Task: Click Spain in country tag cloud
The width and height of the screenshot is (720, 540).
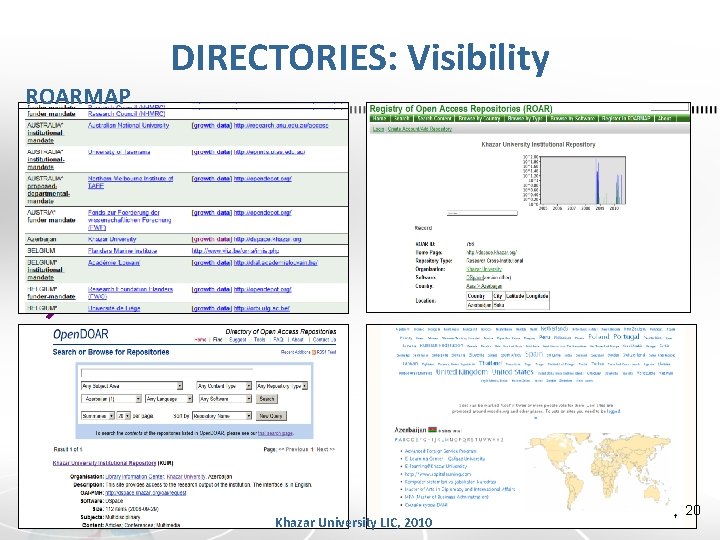Action: point(534,354)
